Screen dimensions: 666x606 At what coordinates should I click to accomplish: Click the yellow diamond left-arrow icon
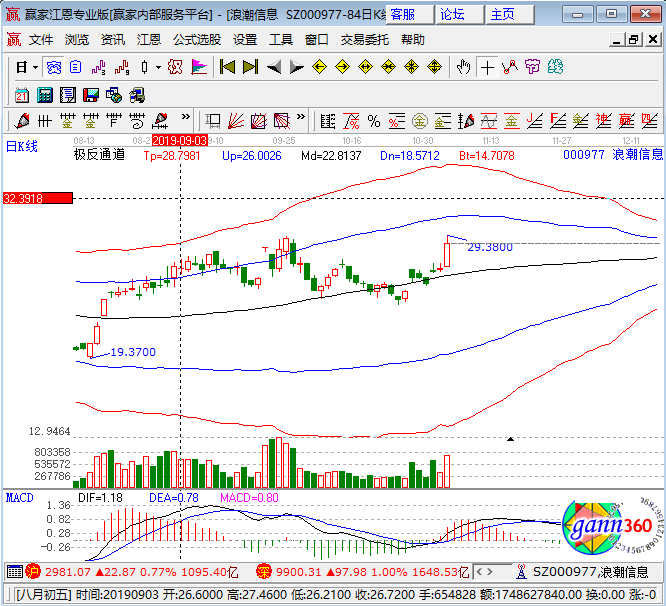[319, 67]
